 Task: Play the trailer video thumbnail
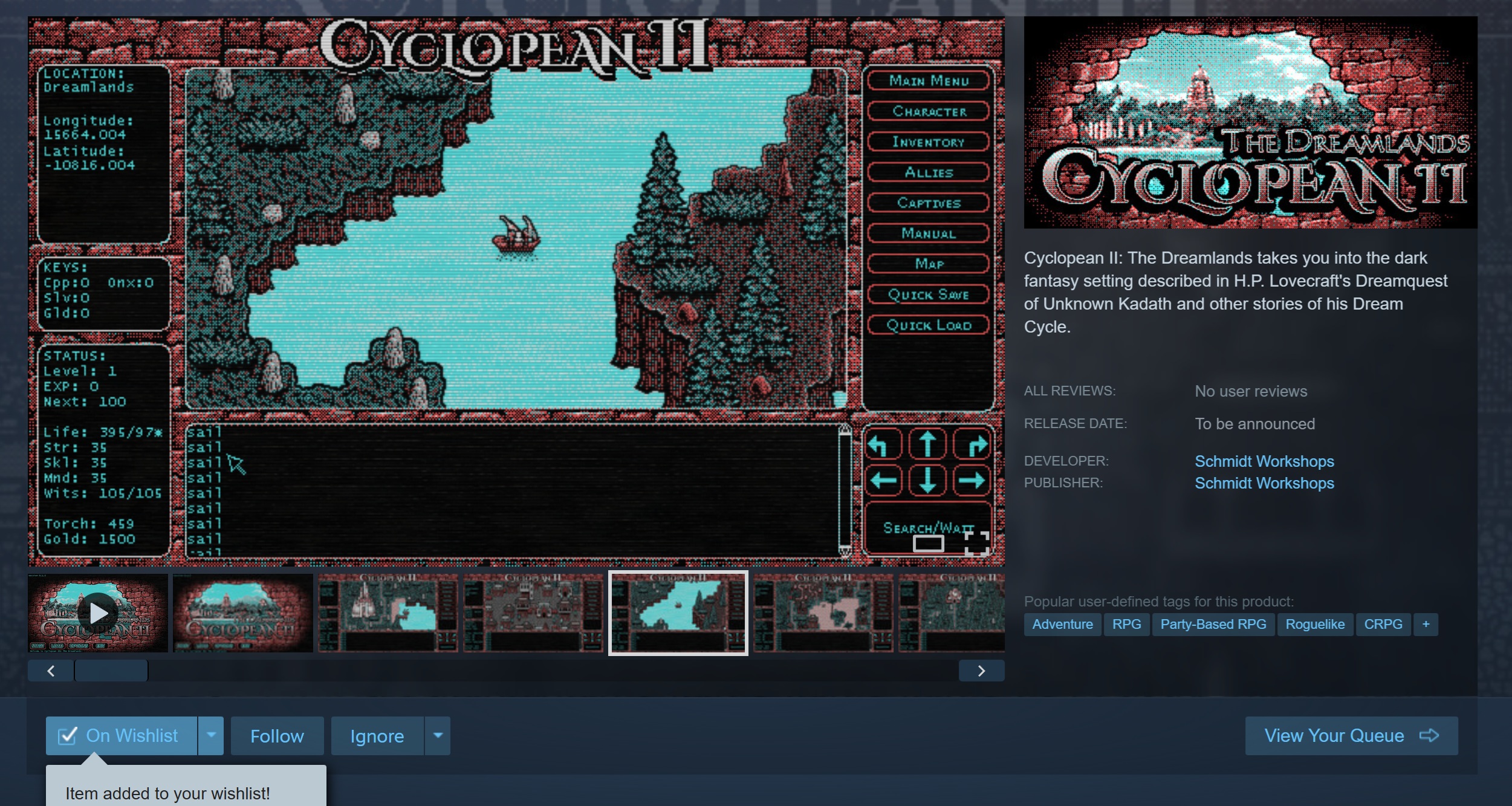(98, 613)
